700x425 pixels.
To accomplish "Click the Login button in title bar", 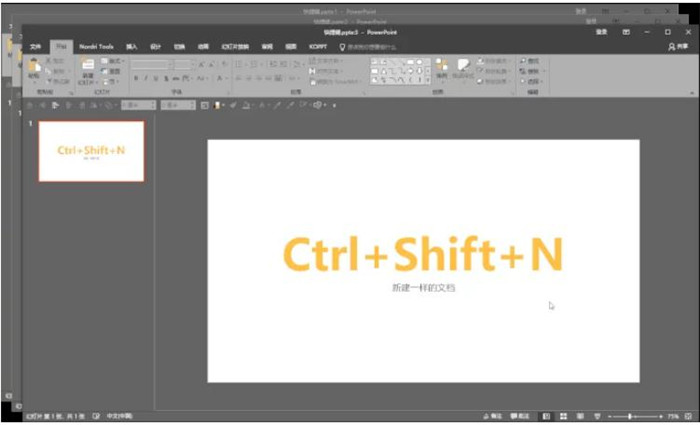I will click(x=601, y=32).
